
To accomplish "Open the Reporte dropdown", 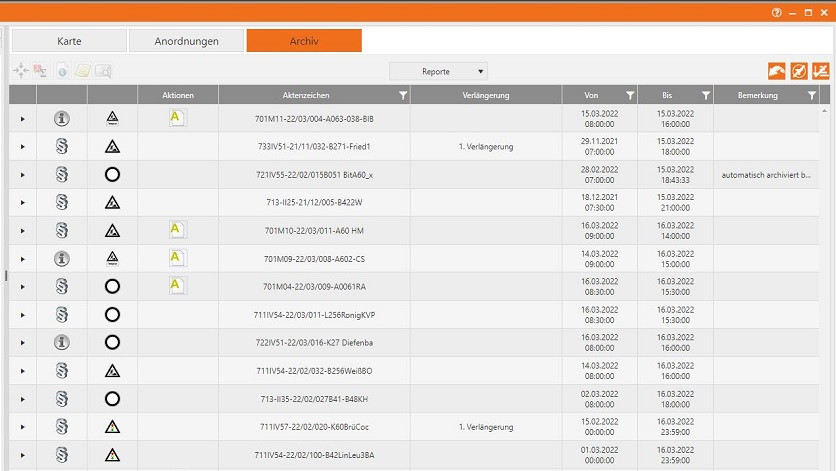I will click(x=438, y=72).
